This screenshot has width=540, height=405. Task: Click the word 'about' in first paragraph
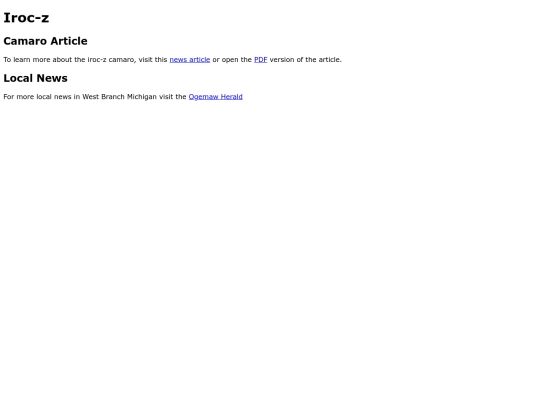[62, 60]
